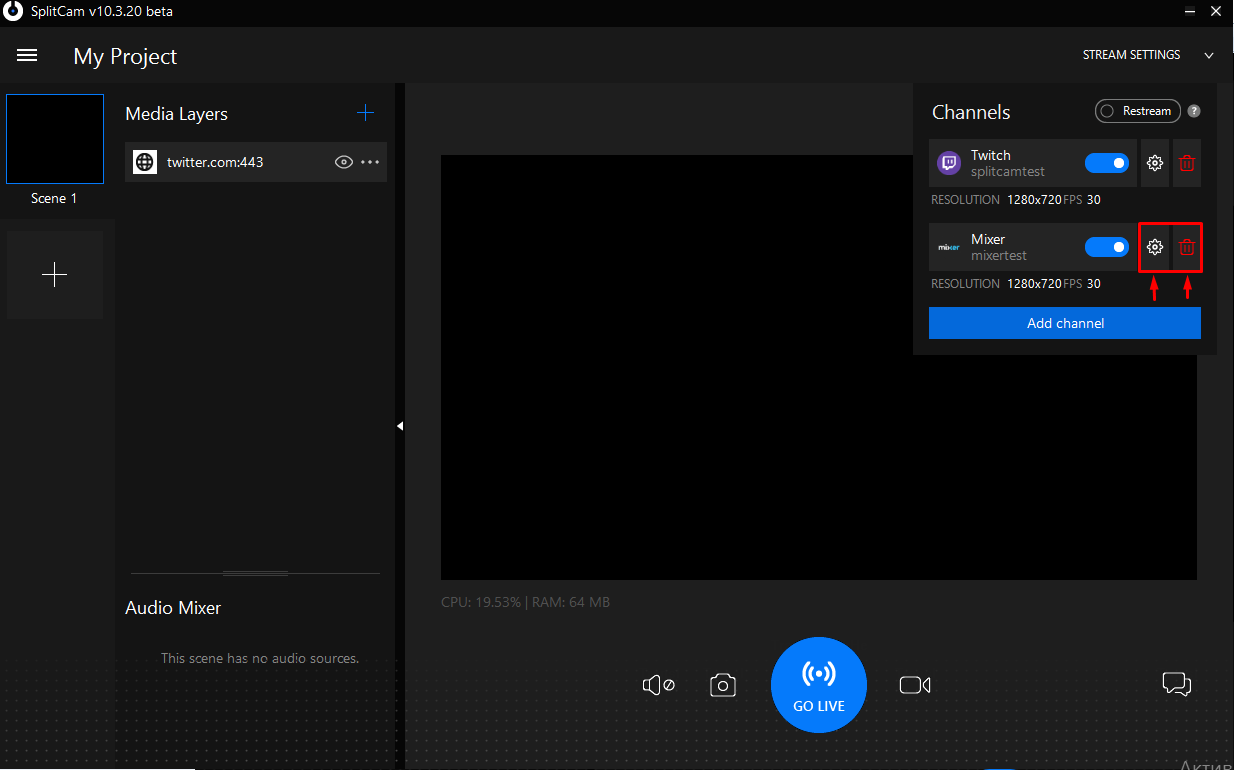Open Stream Settings menu

coord(1131,55)
